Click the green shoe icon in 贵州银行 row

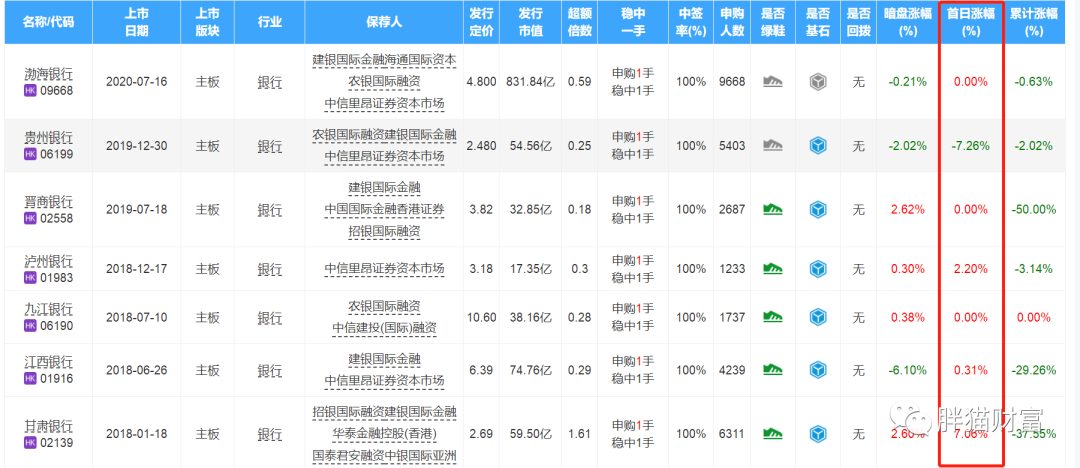tap(773, 146)
